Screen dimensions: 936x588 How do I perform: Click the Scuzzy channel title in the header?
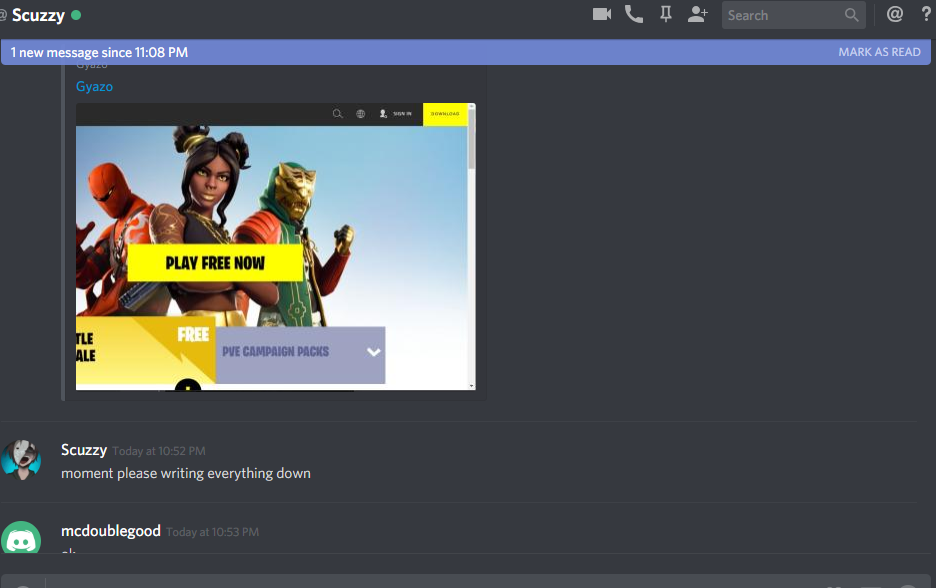[38, 15]
